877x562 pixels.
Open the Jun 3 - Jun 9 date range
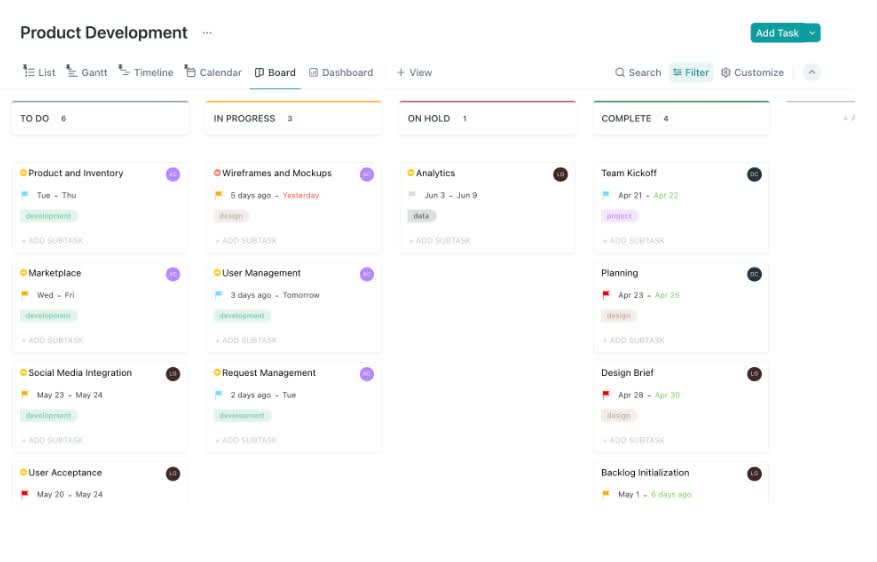click(x=451, y=195)
